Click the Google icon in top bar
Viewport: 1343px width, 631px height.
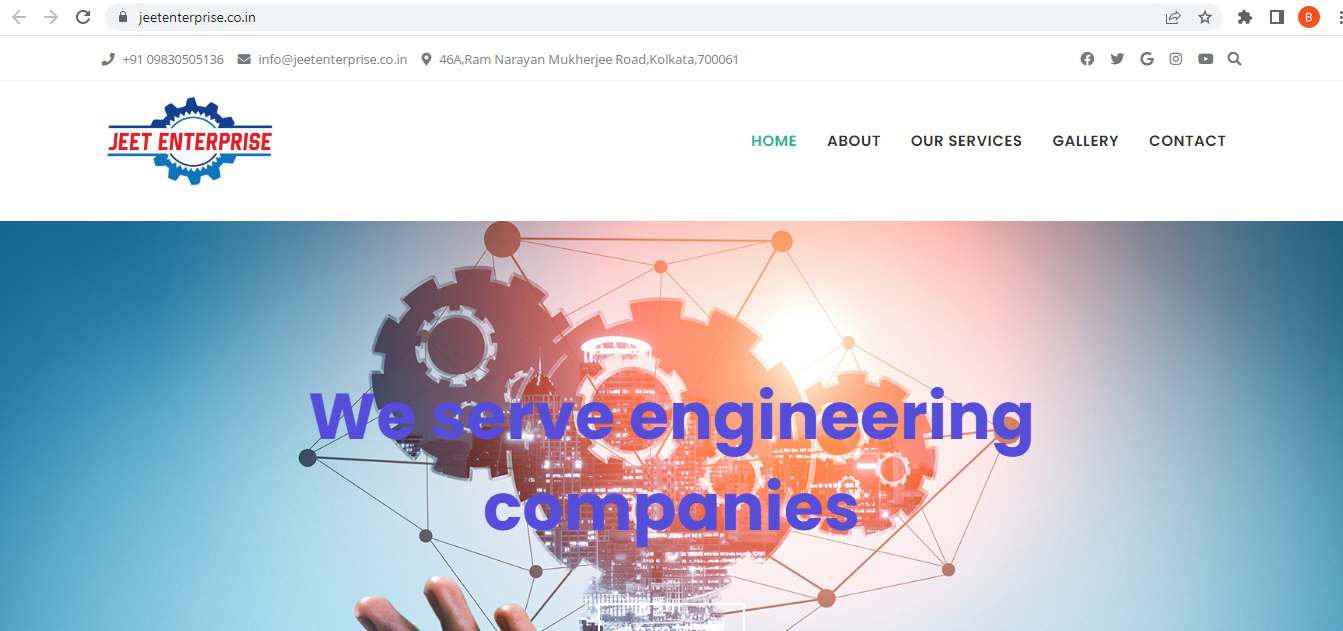click(x=1146, y=59)
